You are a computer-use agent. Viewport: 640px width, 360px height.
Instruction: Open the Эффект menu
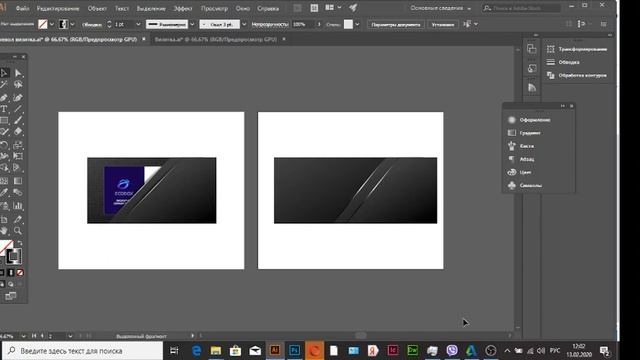[x=182, y=8]
